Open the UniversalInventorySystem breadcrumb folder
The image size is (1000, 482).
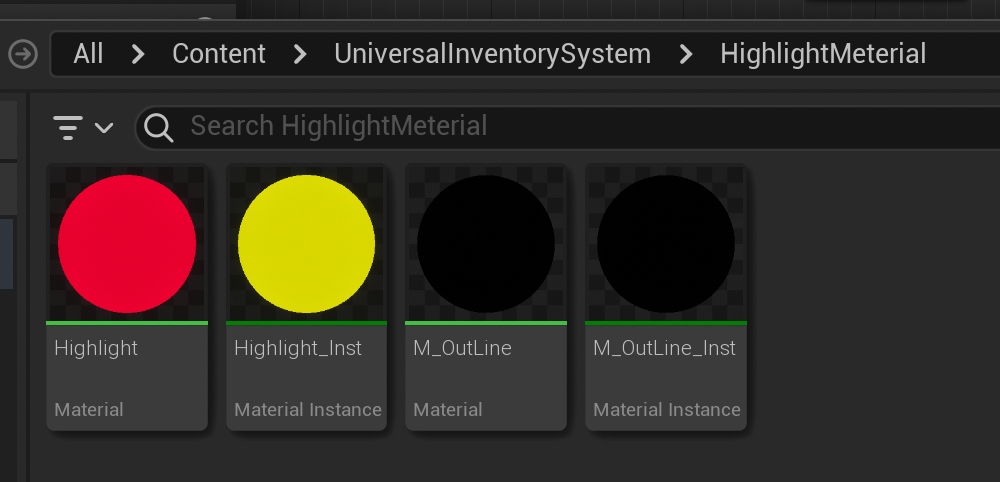pos(492,54)
